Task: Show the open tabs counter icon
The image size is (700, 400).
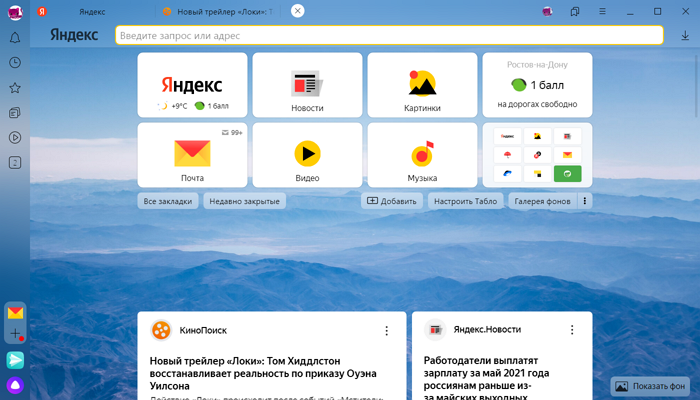Action: pos(15,162)
